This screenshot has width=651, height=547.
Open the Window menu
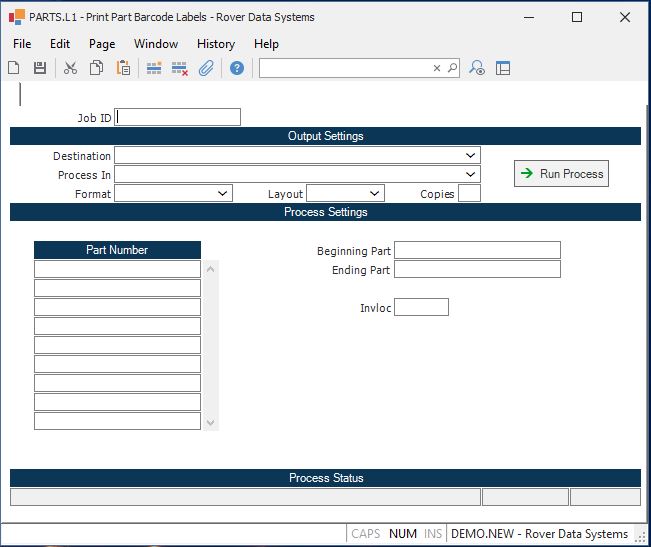(x=156, y=44)
